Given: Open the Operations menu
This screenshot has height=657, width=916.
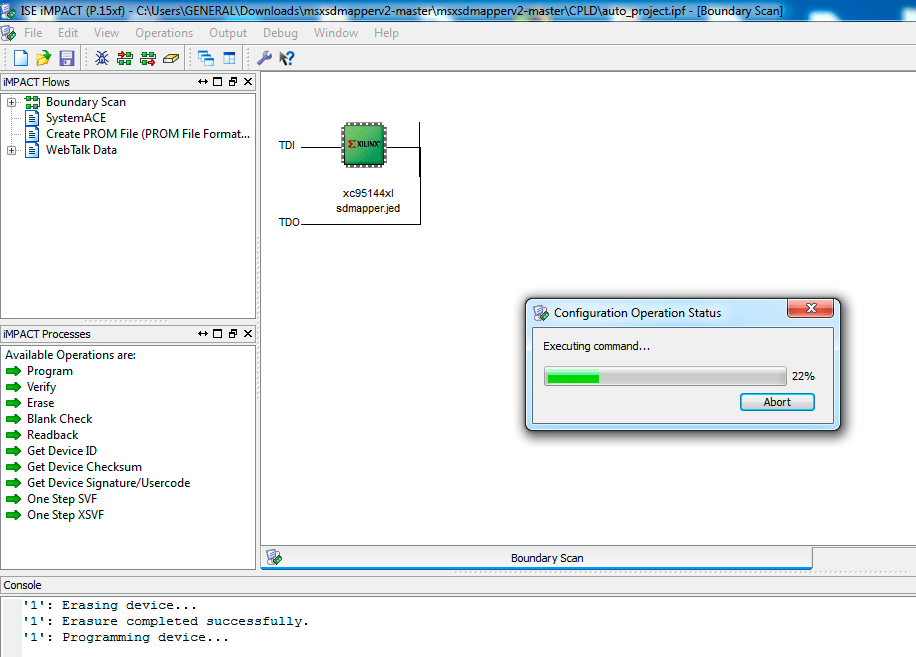Looking at the screenshot, I should 164,33.
